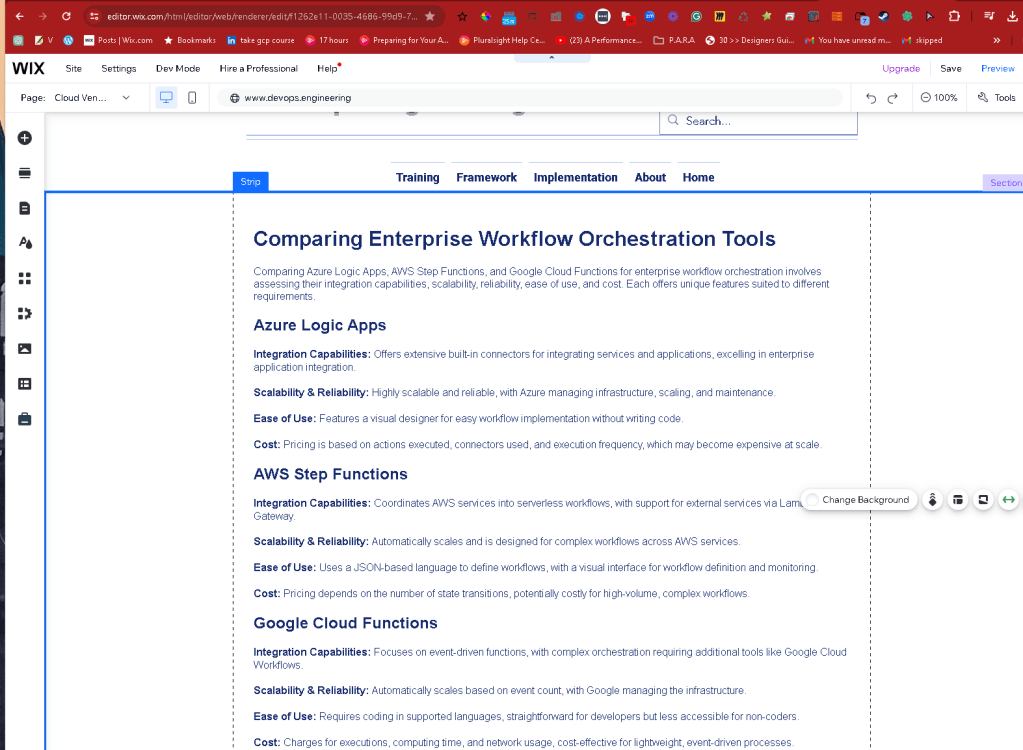This screenshot has height=750, width=1023.
Task: Click the Change Background button
Action: coord(859,500)
